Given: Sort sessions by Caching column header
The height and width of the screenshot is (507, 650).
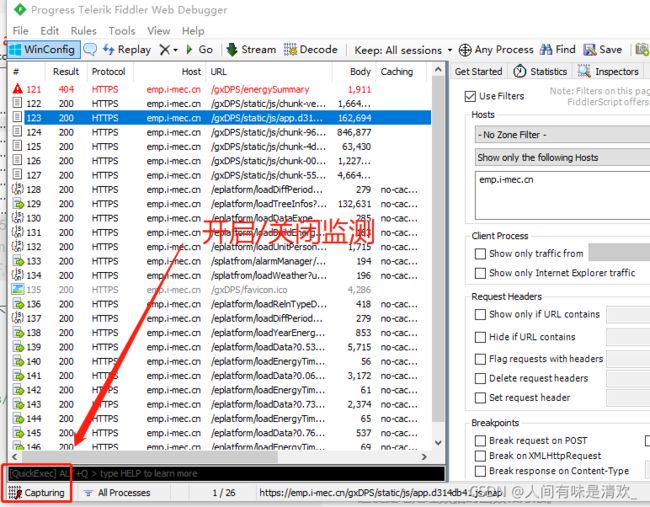Looking at the screenshot, I should click(x=400, y=72).
